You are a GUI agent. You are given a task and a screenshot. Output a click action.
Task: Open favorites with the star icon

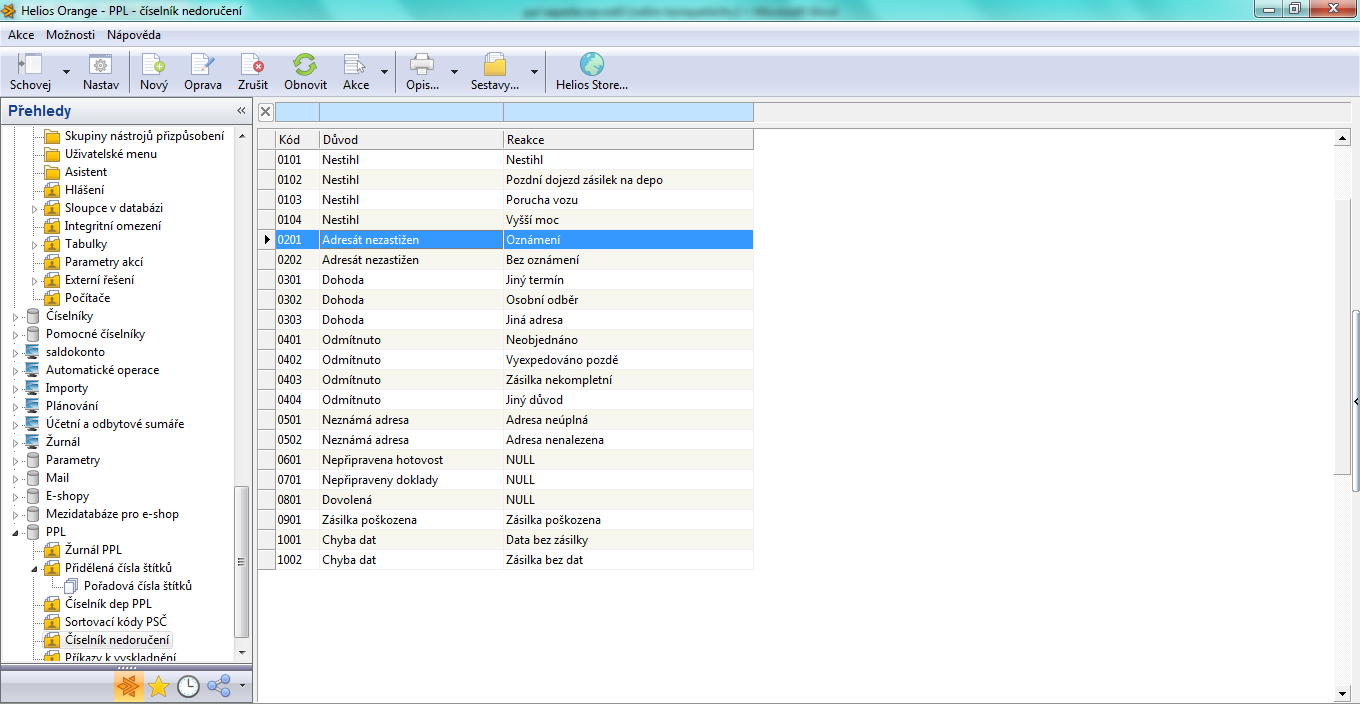[158, 686]
